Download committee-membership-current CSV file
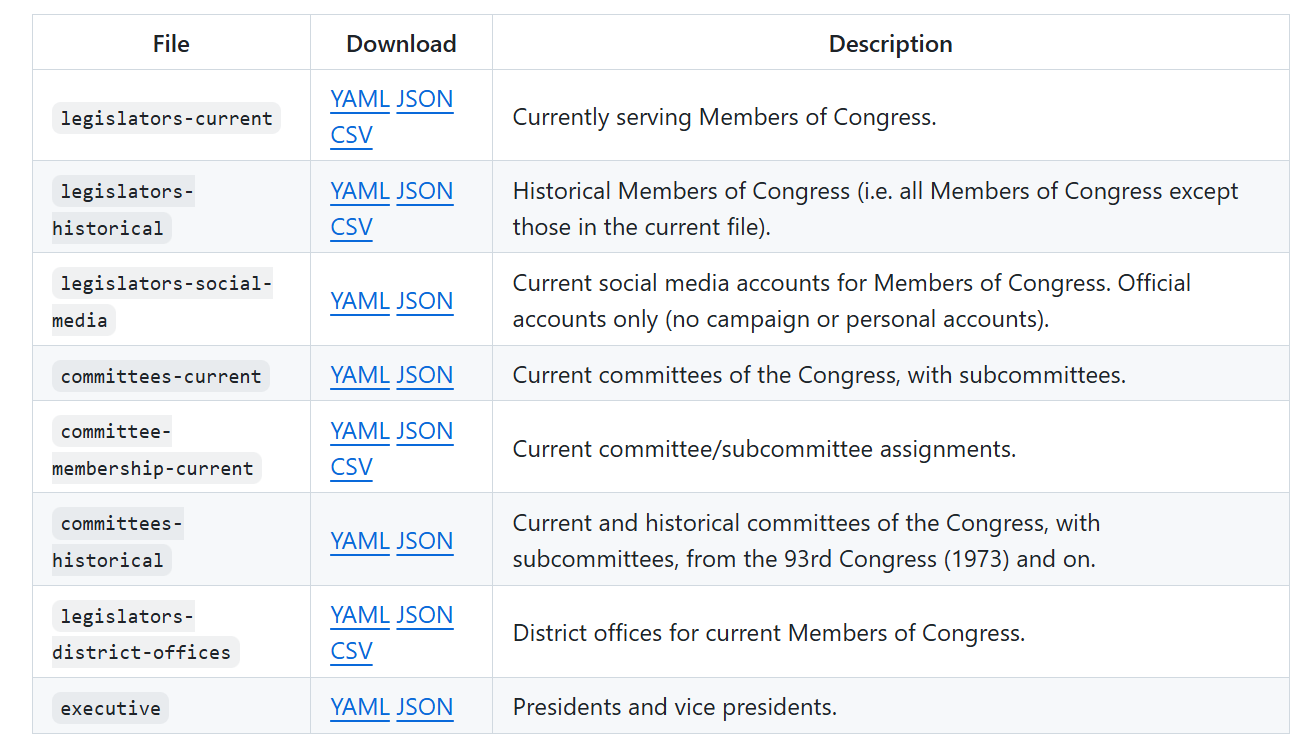The image size is (1299, 750). pos(351,467)
